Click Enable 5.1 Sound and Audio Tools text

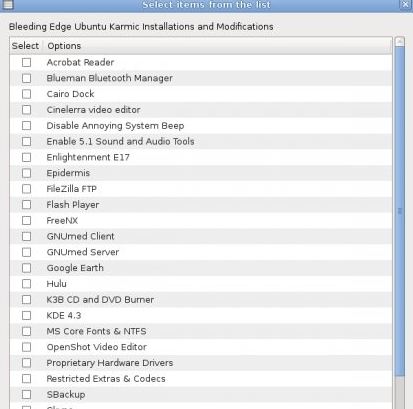120,142
